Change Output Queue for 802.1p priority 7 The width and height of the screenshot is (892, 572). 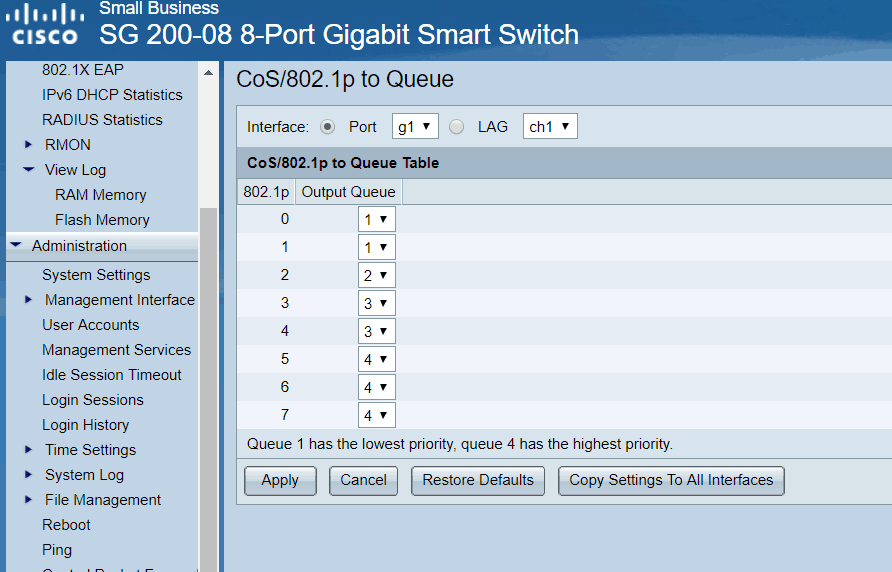click(x=377, y=415)
